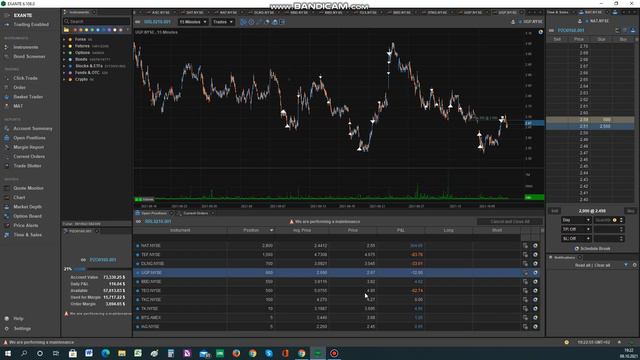Open Windows Start menu
This screenshot has width=640, height=360.
pyautogui.click(x=7, y=353)
